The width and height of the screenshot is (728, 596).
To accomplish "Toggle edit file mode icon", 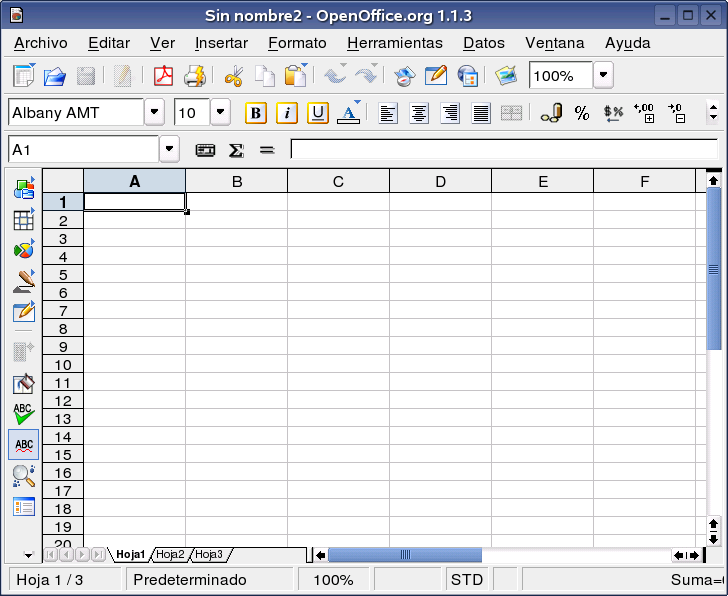I will 123,76.
